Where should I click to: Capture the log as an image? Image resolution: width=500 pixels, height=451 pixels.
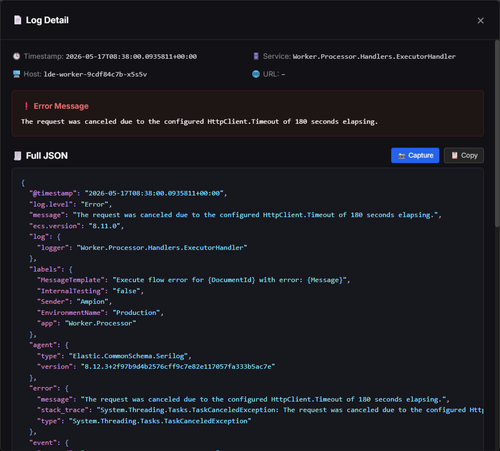pos(415,155)
